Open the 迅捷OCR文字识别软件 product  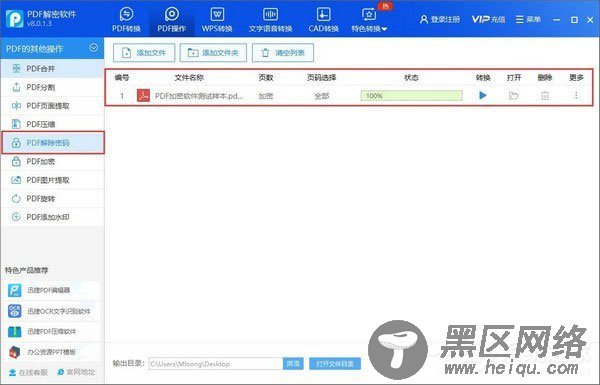[52, 311]
